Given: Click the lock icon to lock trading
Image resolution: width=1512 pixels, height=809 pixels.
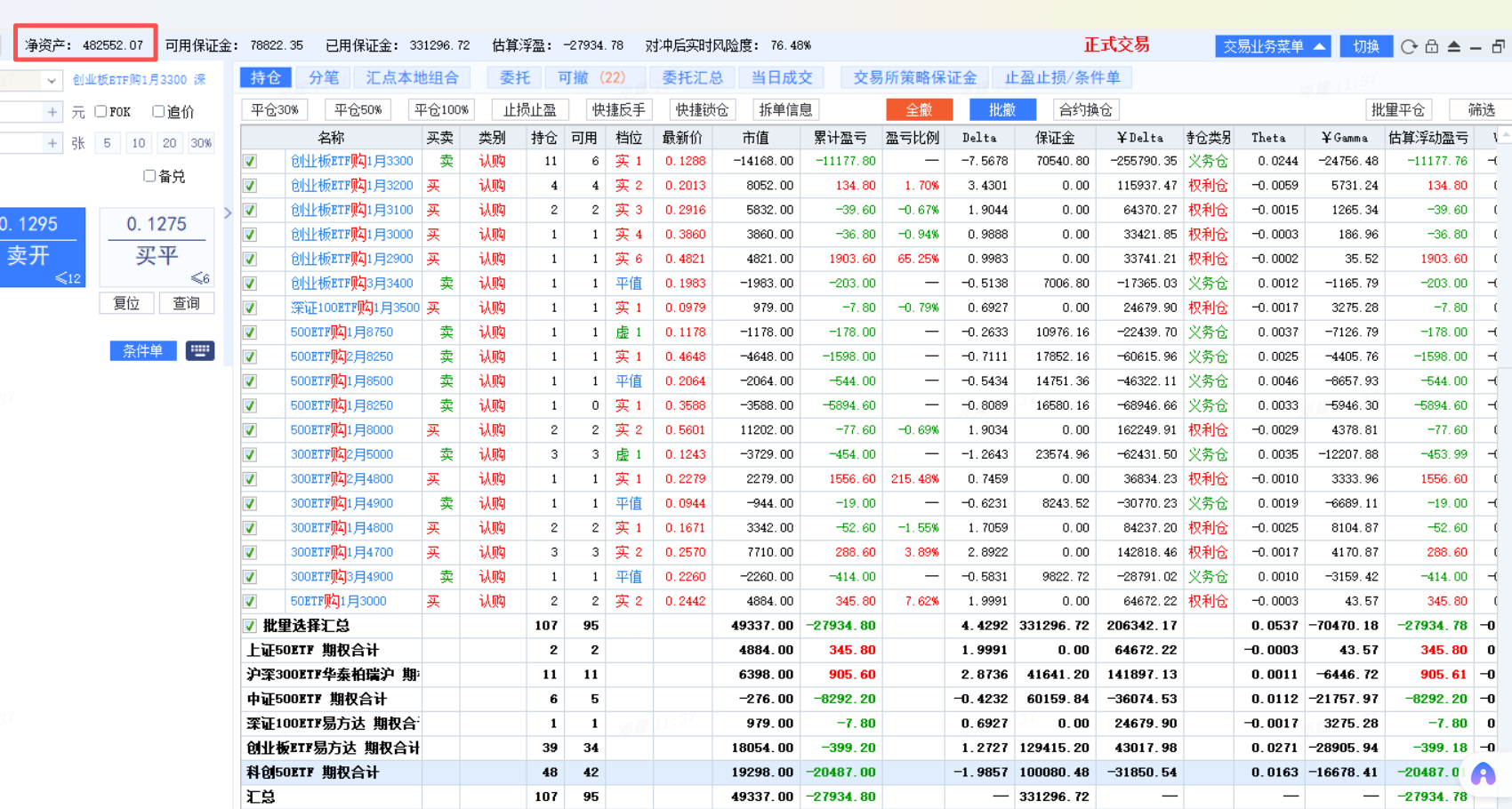Looking at the screenshot, I should pos(1431,46).
